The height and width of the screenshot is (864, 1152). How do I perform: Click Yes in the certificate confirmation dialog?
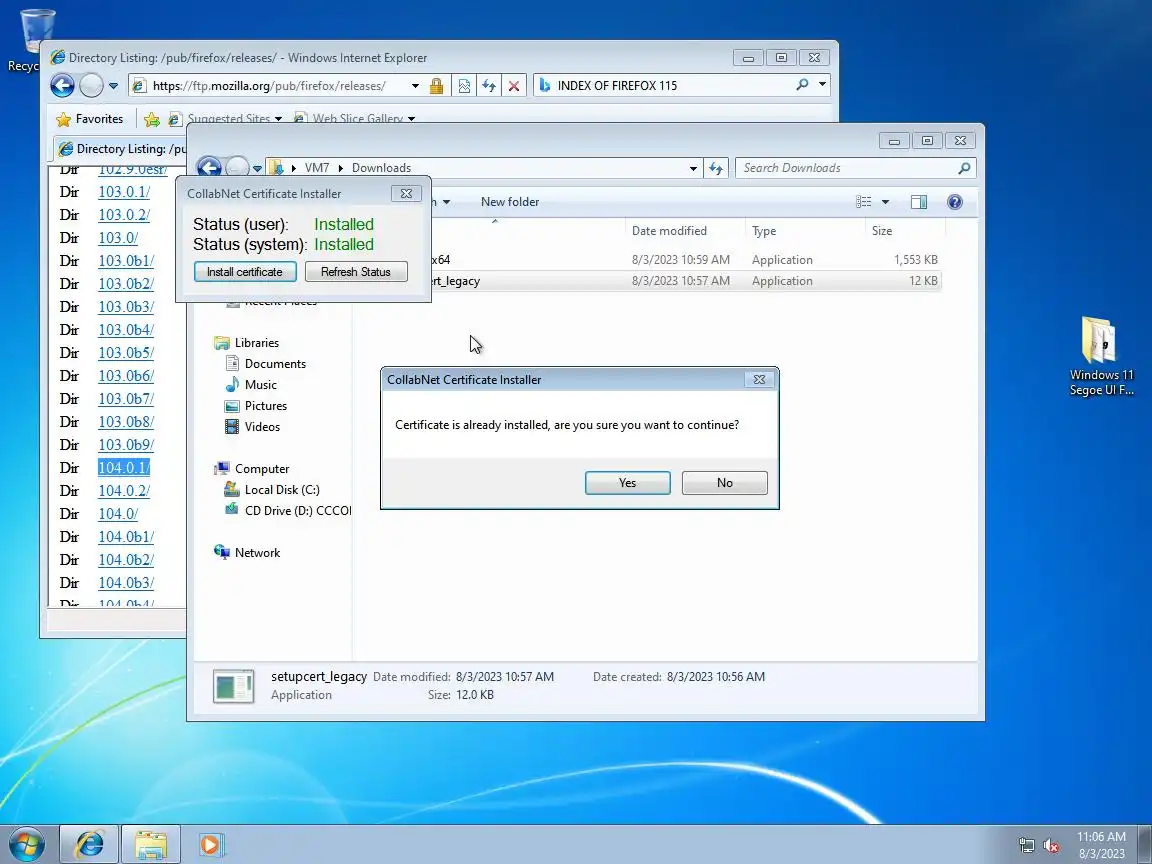click(627, 483)
